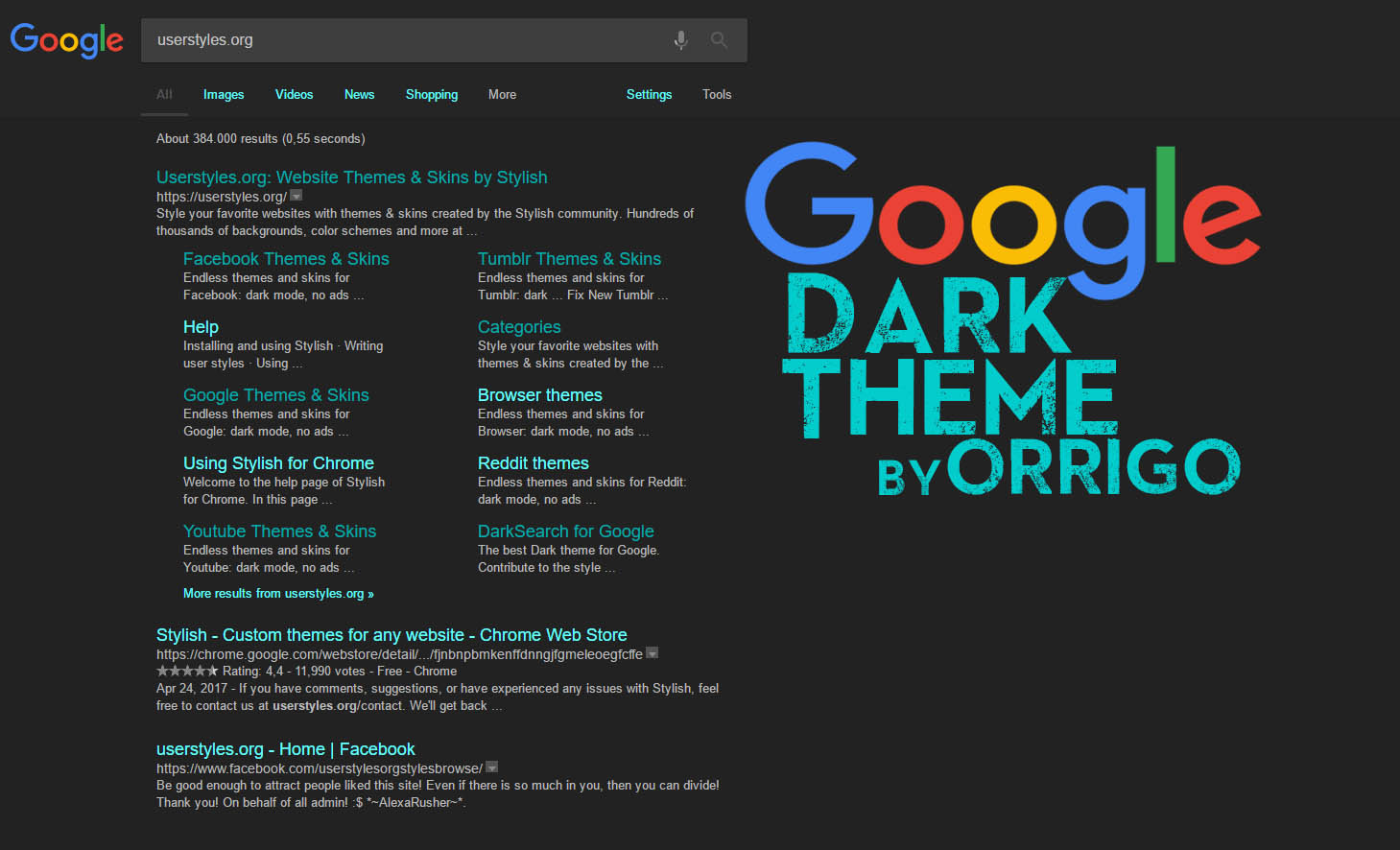Open Tumblr Themes & Skins sitelink
This screenshot has width=1400, height=850.
pyautogui.click(x=569, y=259)
